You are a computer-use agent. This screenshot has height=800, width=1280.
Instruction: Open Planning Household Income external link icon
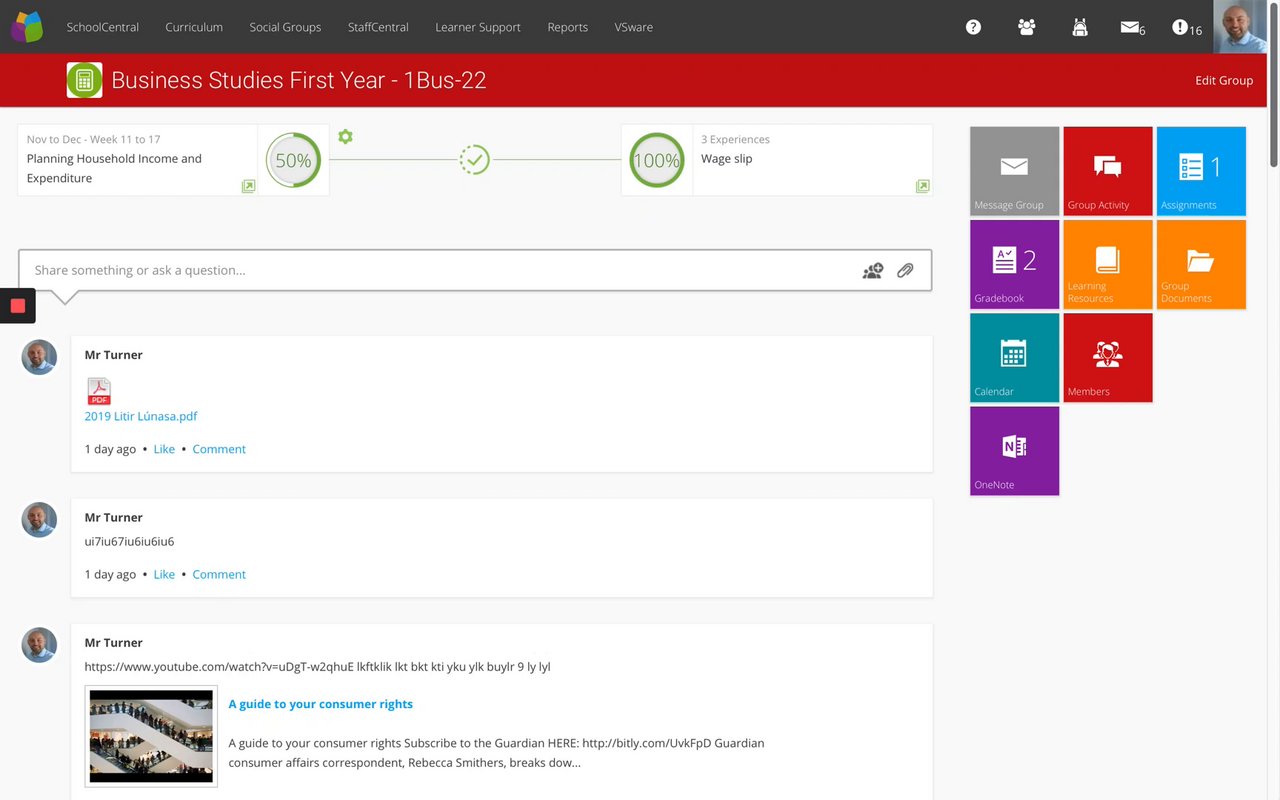(x=248, y=186)
